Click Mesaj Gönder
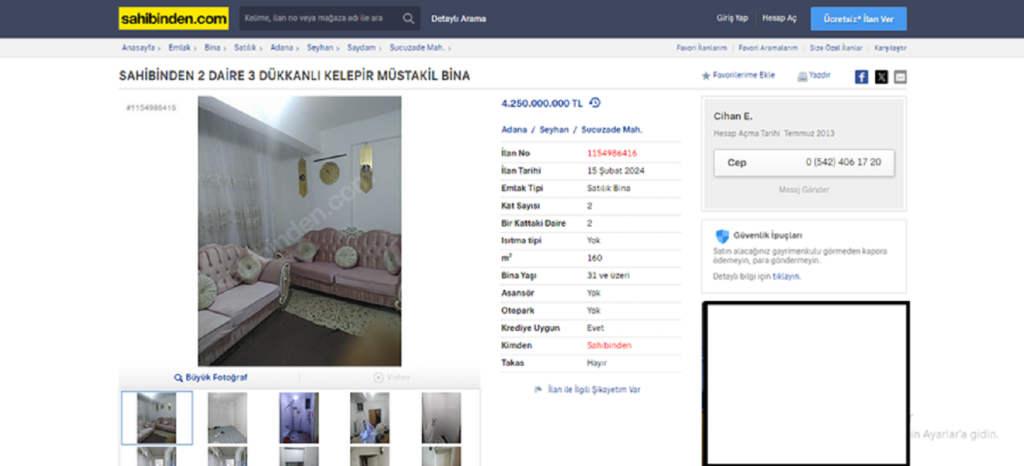Screen dimensions: 1024x466 click(804, 190)
